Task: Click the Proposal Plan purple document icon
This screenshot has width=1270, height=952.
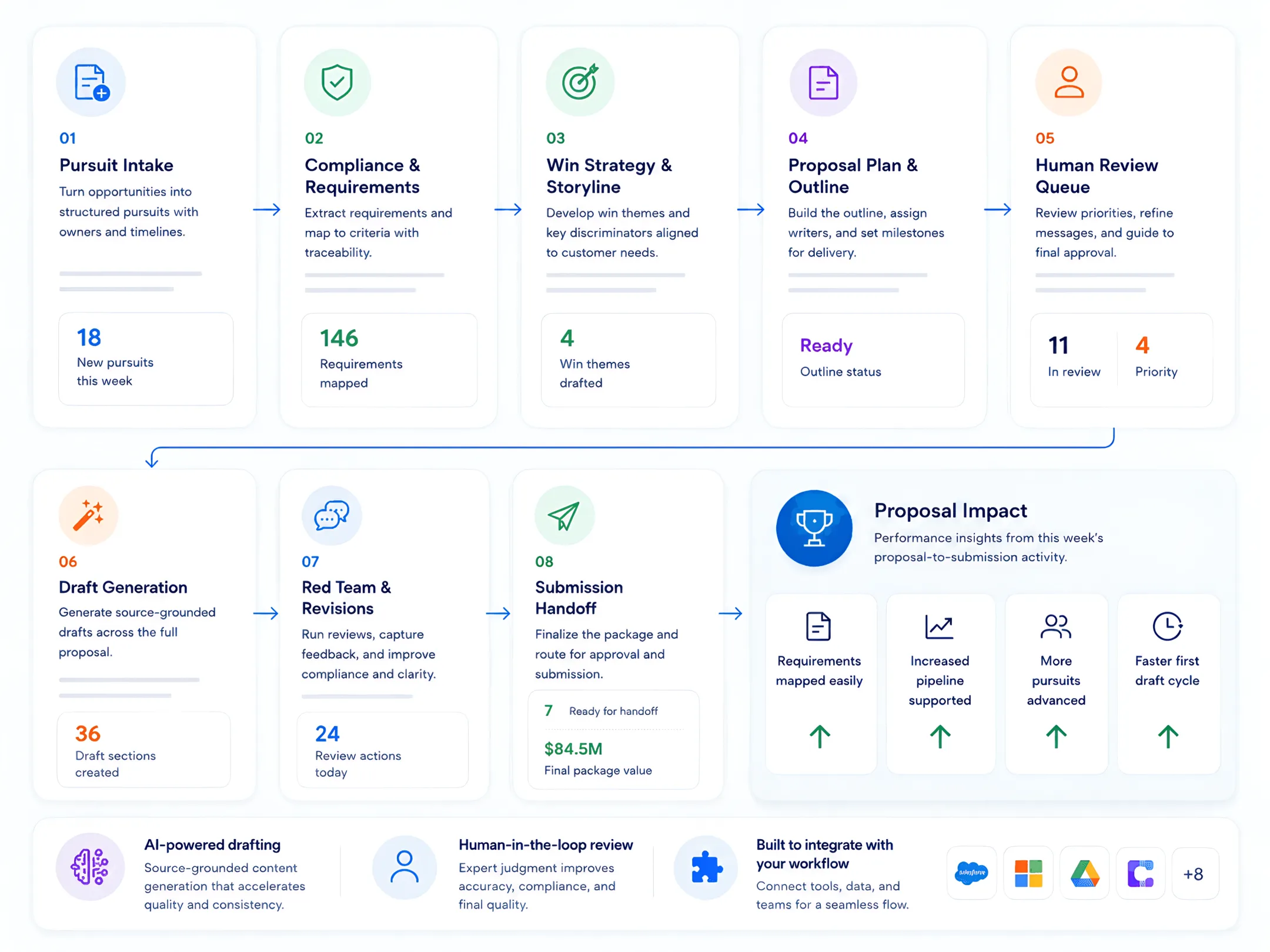Action: pos(823,82)
